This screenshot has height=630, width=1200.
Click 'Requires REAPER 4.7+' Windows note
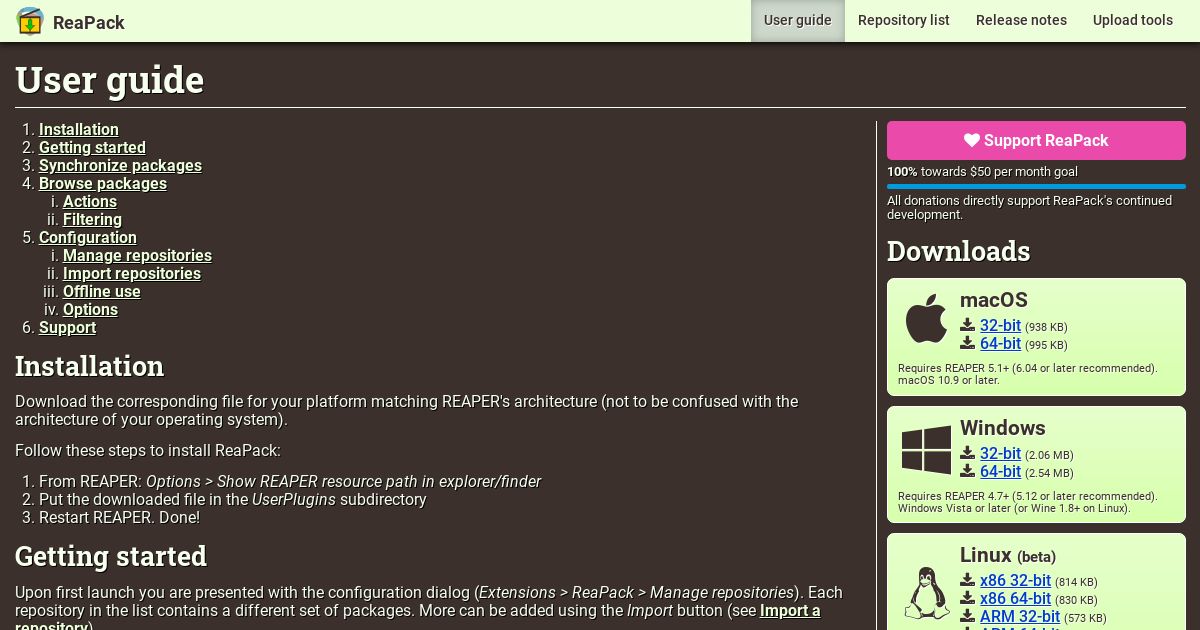pos(1027,496)
